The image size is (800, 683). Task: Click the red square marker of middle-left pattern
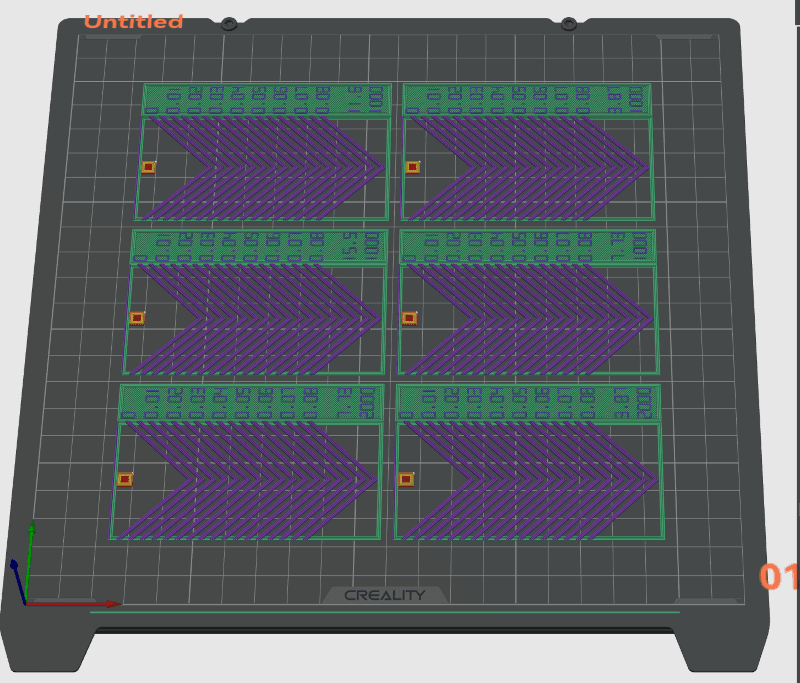(x=137, y=318)
